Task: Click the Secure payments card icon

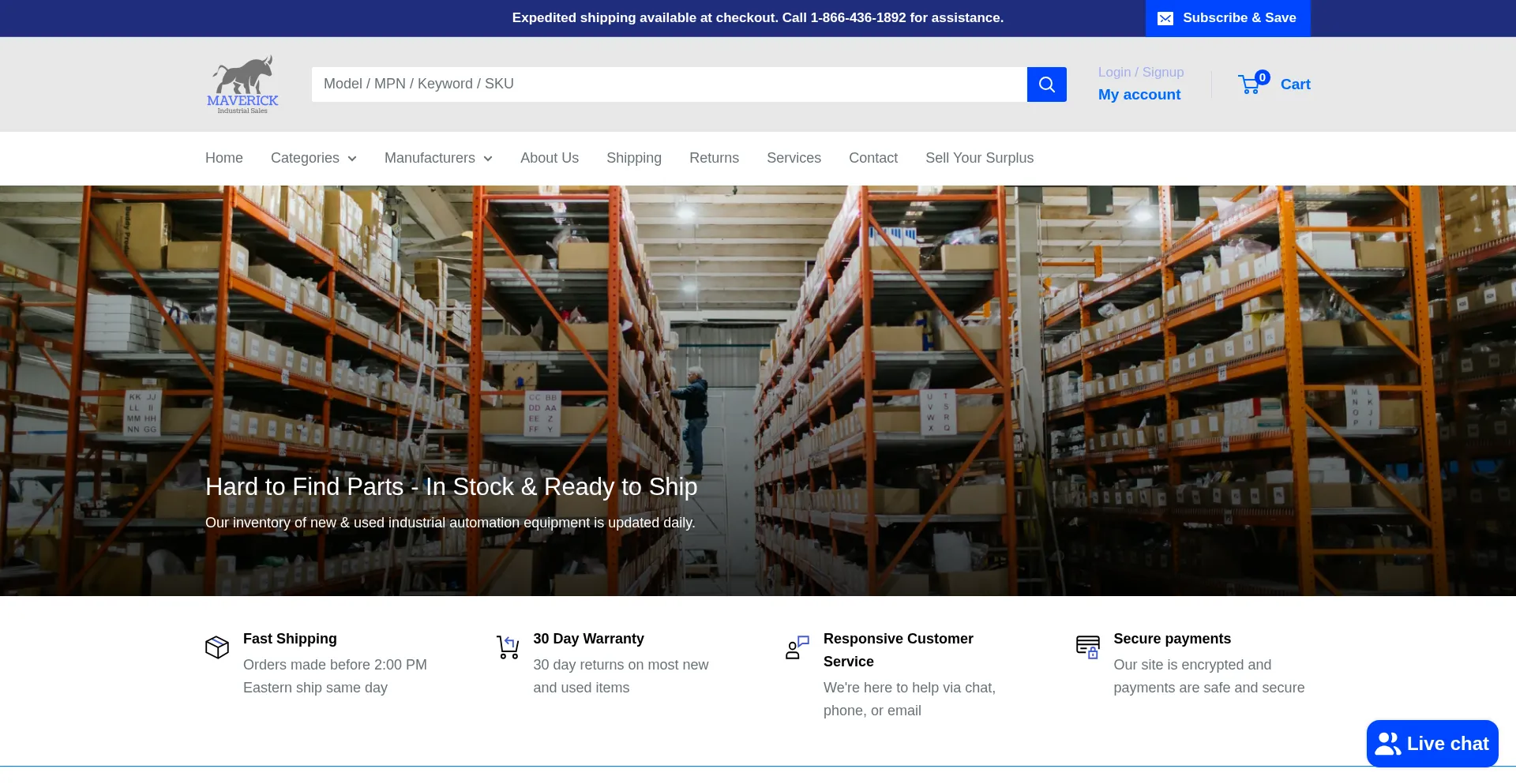Action: (1087, 647)
